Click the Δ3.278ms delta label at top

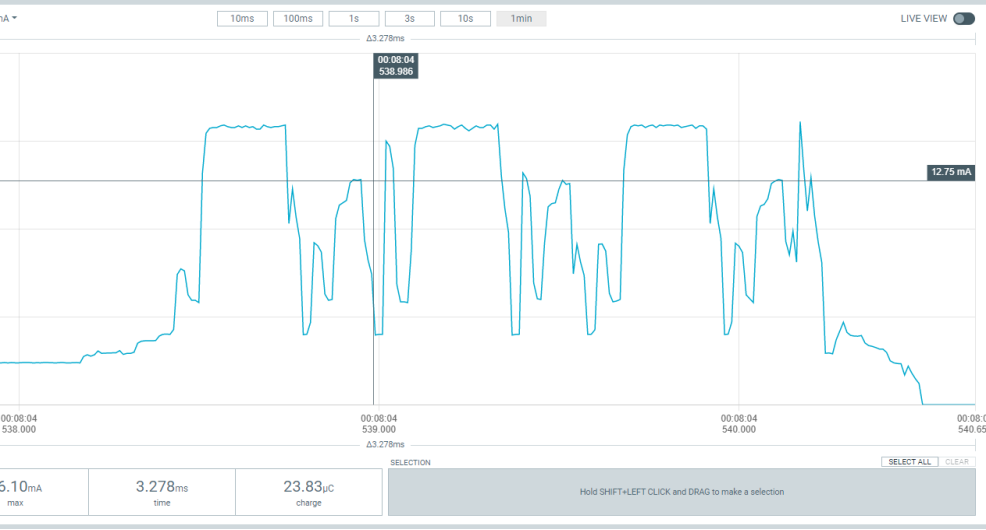coord(385,38)
